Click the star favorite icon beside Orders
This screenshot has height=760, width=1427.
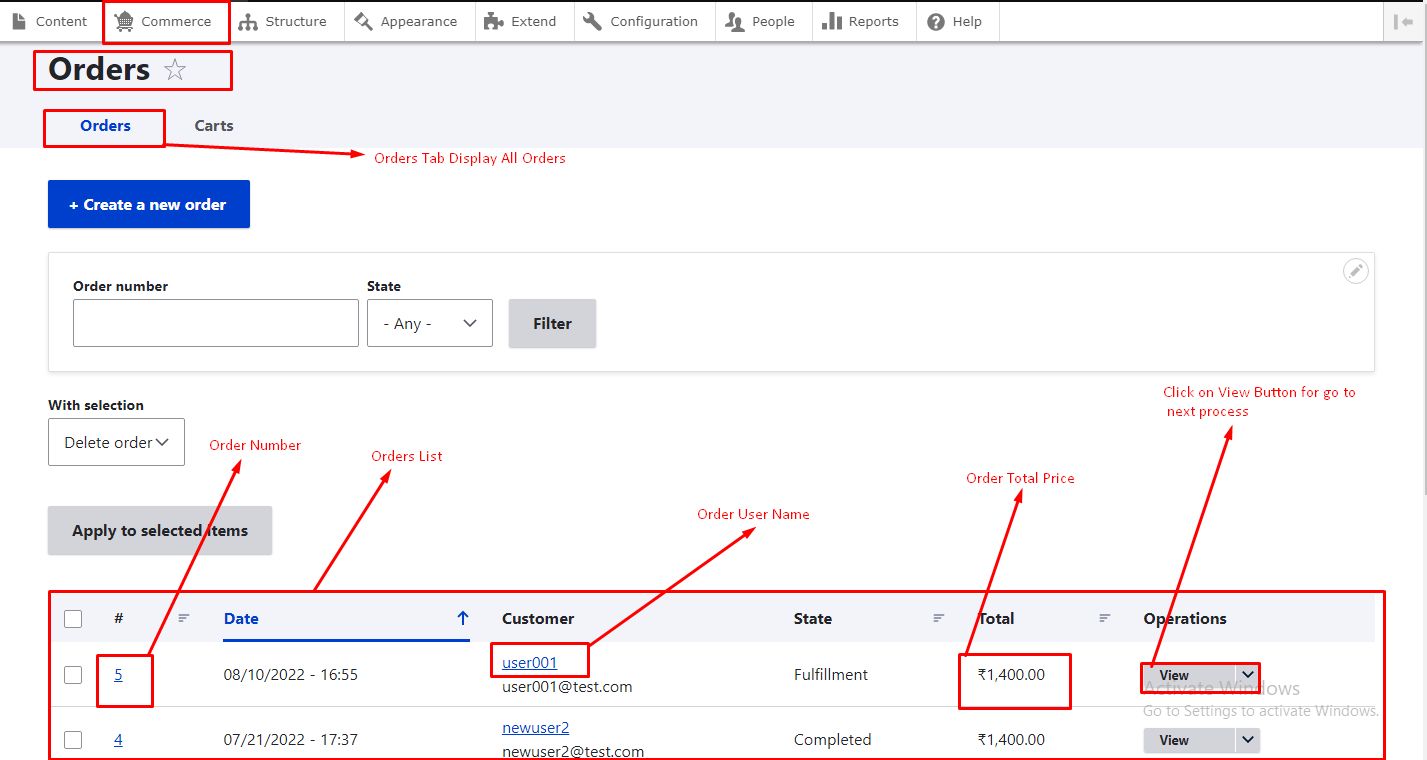point(175,70)
